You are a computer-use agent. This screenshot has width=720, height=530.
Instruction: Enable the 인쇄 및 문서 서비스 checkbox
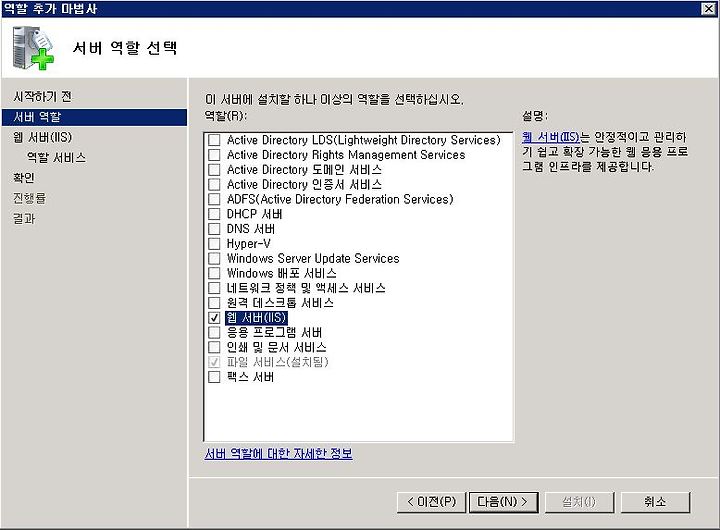[214, 347]
